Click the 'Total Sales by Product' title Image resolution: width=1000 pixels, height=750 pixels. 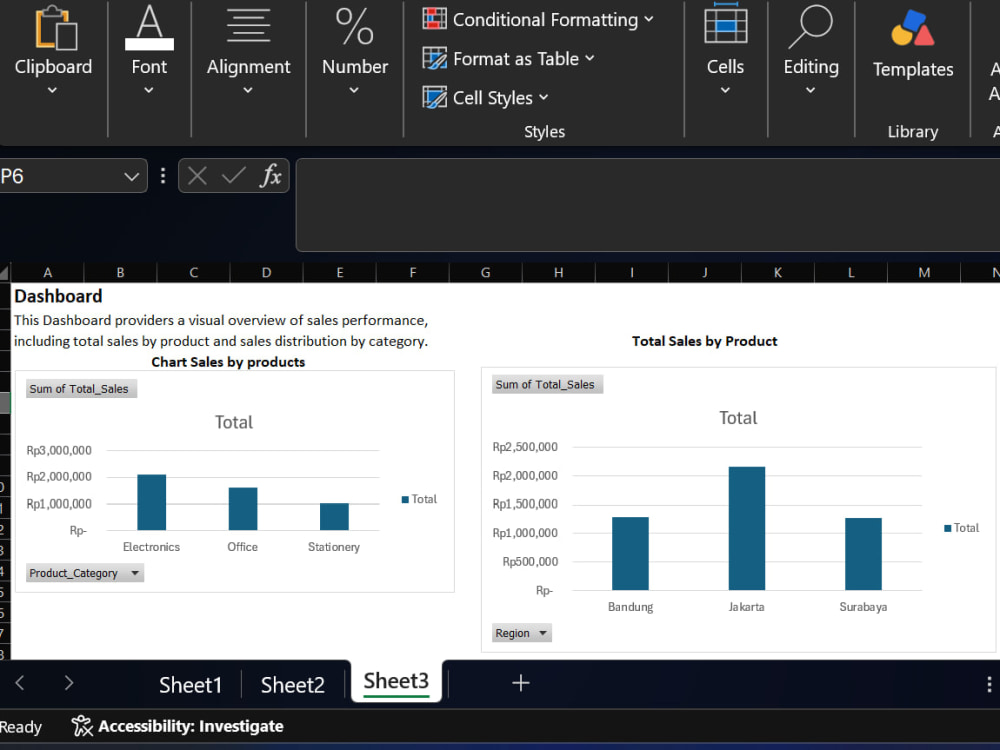coord(705,341)
